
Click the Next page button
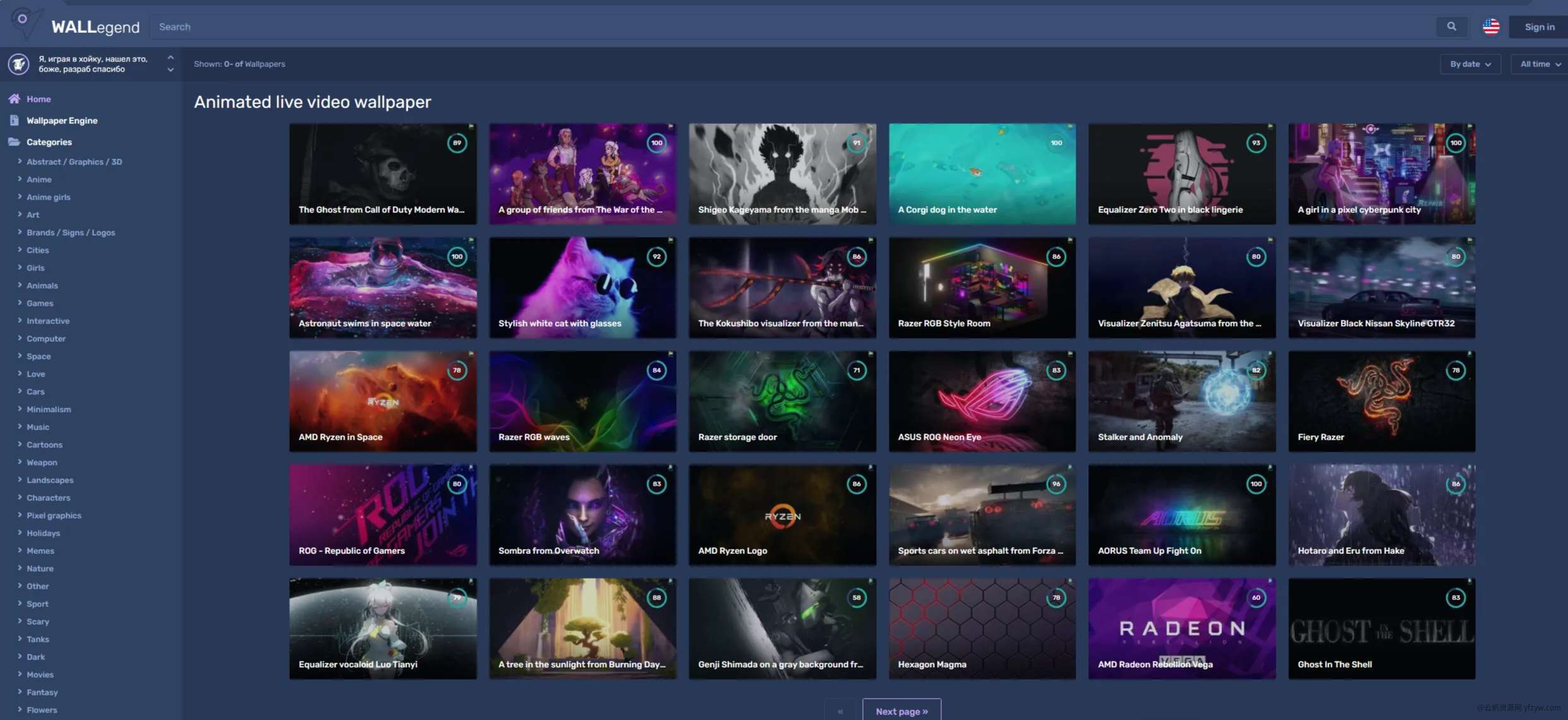[x=901, y=711]
